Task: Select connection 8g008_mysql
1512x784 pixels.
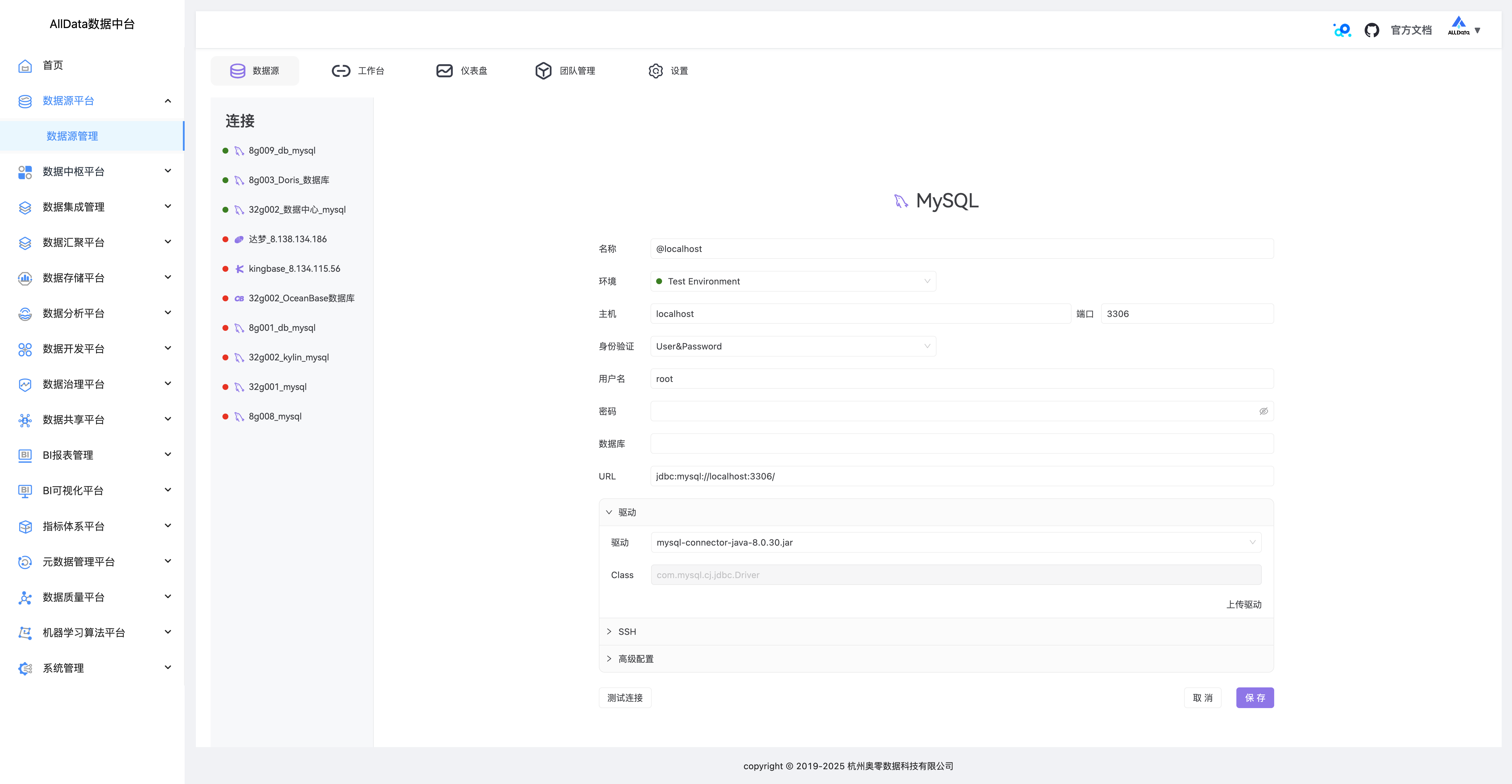Action: [x=275, y=417]
